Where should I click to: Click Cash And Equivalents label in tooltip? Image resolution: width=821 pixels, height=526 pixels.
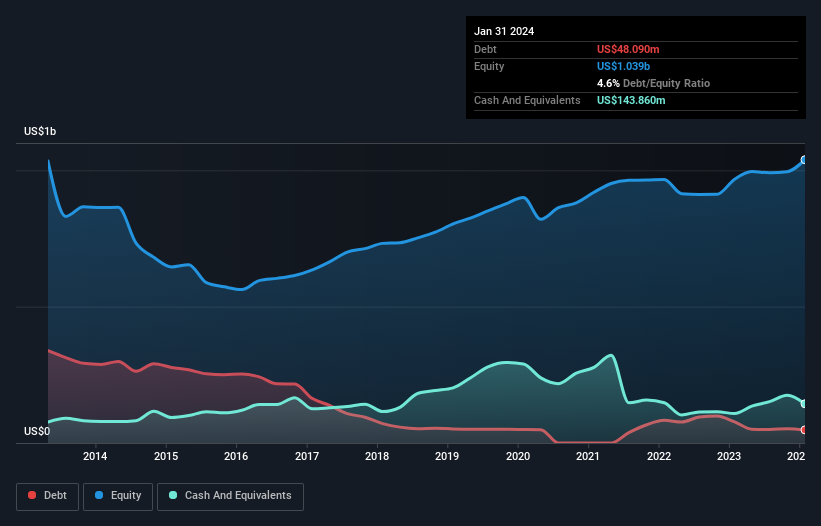click(x=527, y=100)
